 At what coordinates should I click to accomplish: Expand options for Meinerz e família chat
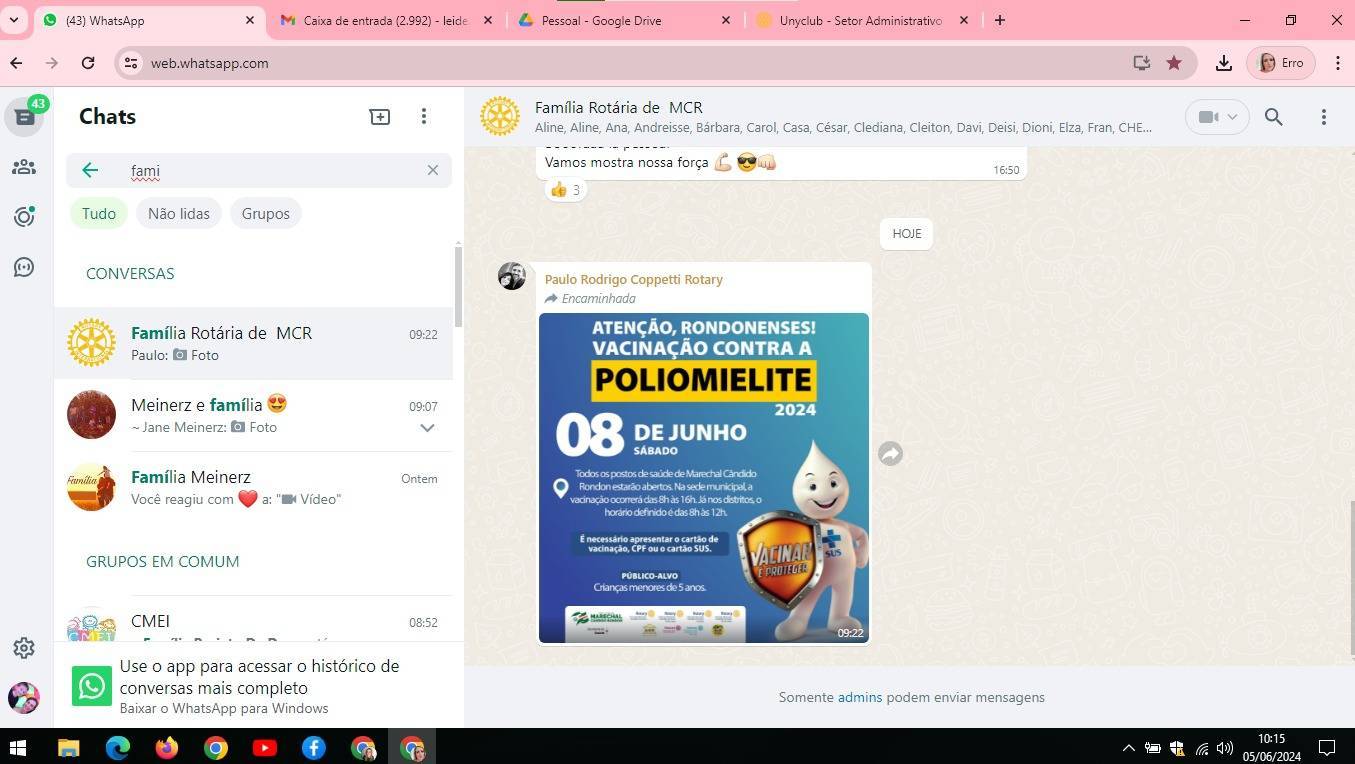point(427,428)
